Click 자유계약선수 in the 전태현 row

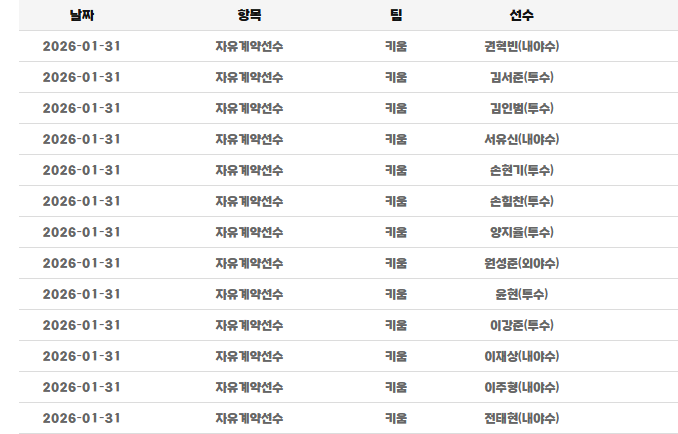(249, 418)
